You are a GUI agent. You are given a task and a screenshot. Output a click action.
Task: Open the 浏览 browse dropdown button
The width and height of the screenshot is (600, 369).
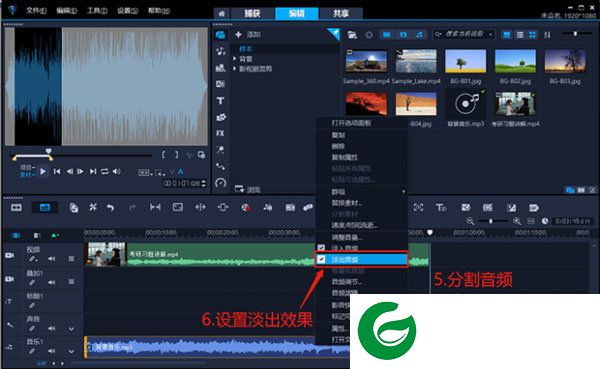247,189
